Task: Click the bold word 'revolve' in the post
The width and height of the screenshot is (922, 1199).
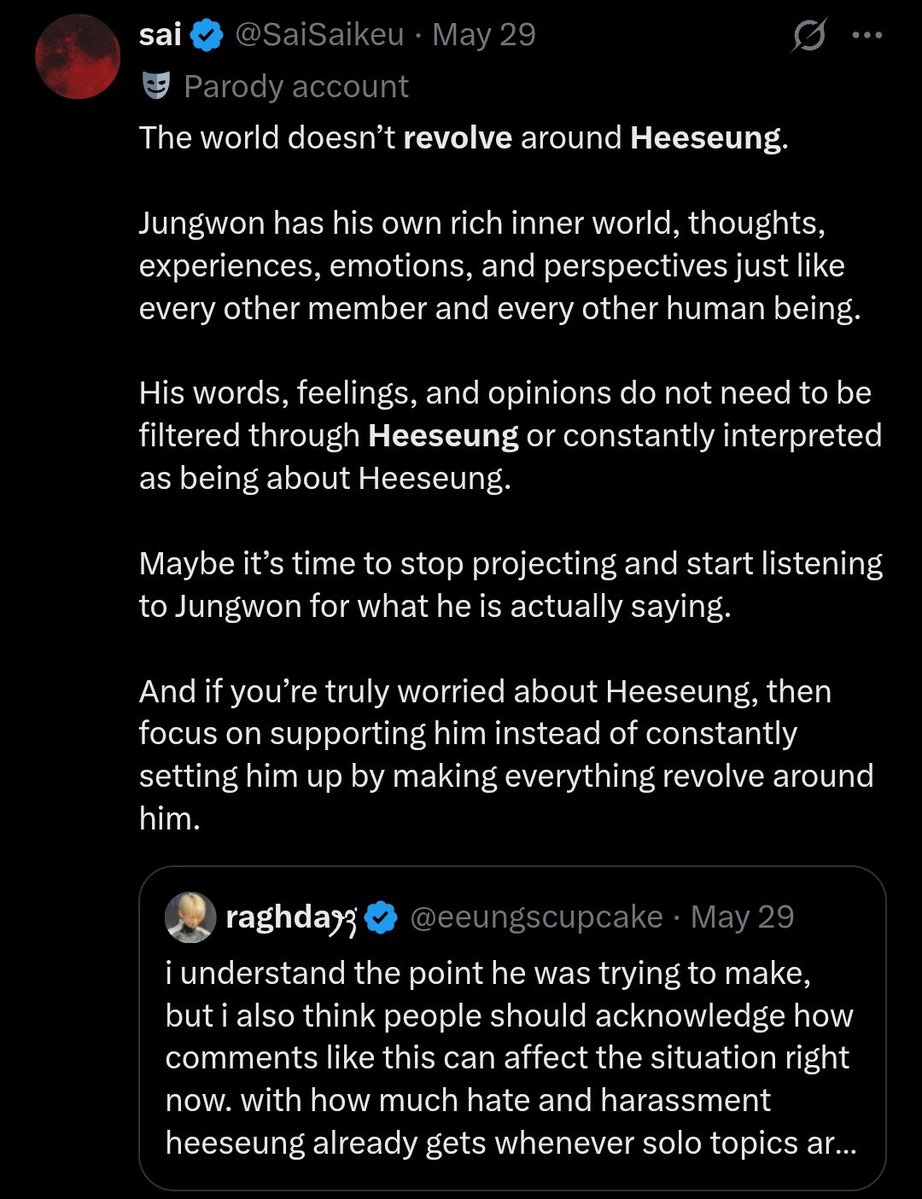Action: (457, 138)
